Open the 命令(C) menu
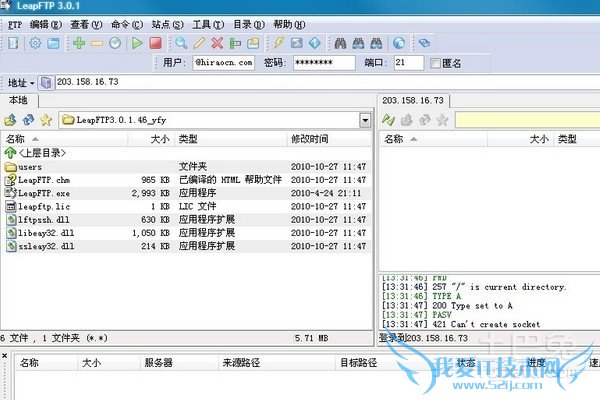 127,25
